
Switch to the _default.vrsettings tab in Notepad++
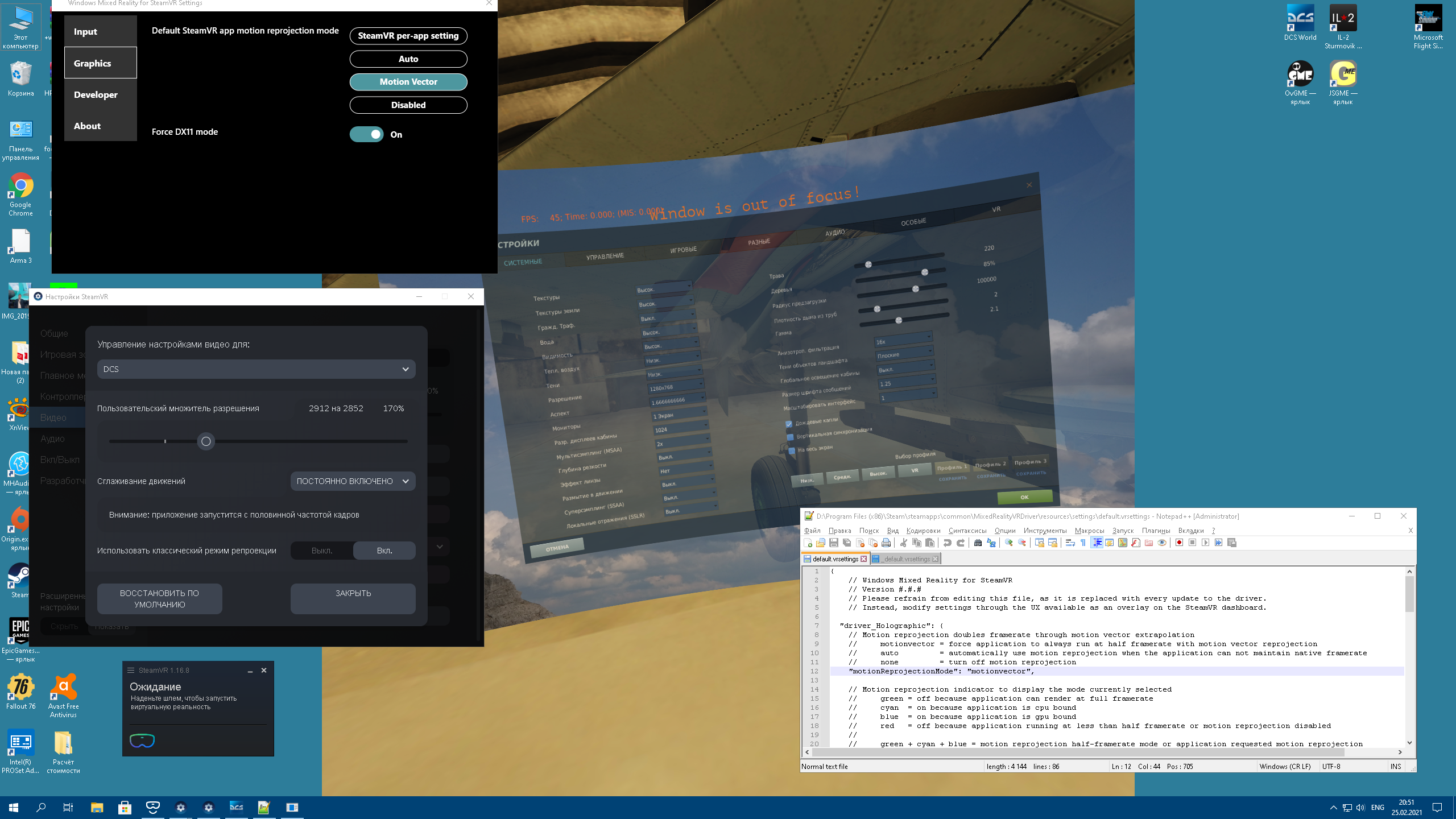[906, 559]
